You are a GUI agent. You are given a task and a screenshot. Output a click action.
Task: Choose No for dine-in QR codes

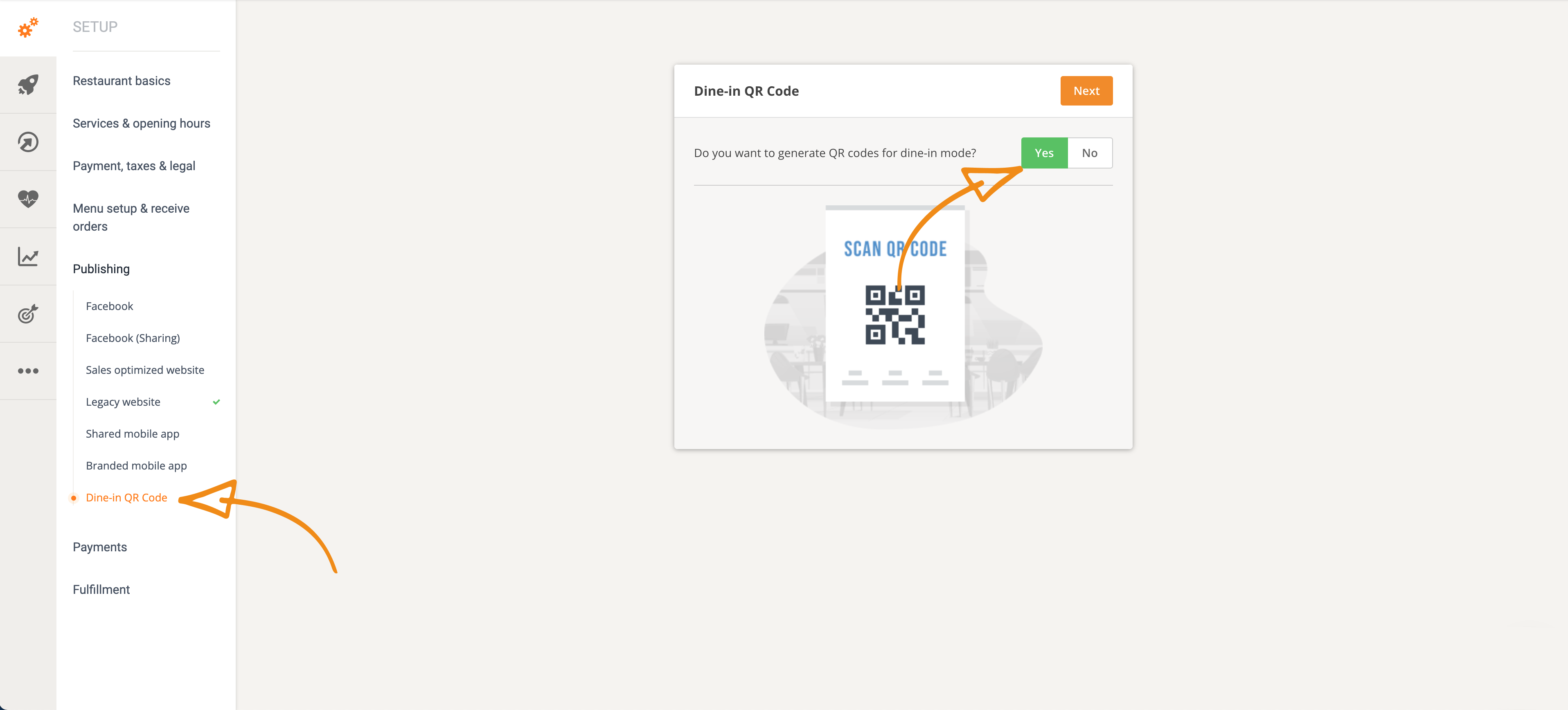tap(1090, 153)
